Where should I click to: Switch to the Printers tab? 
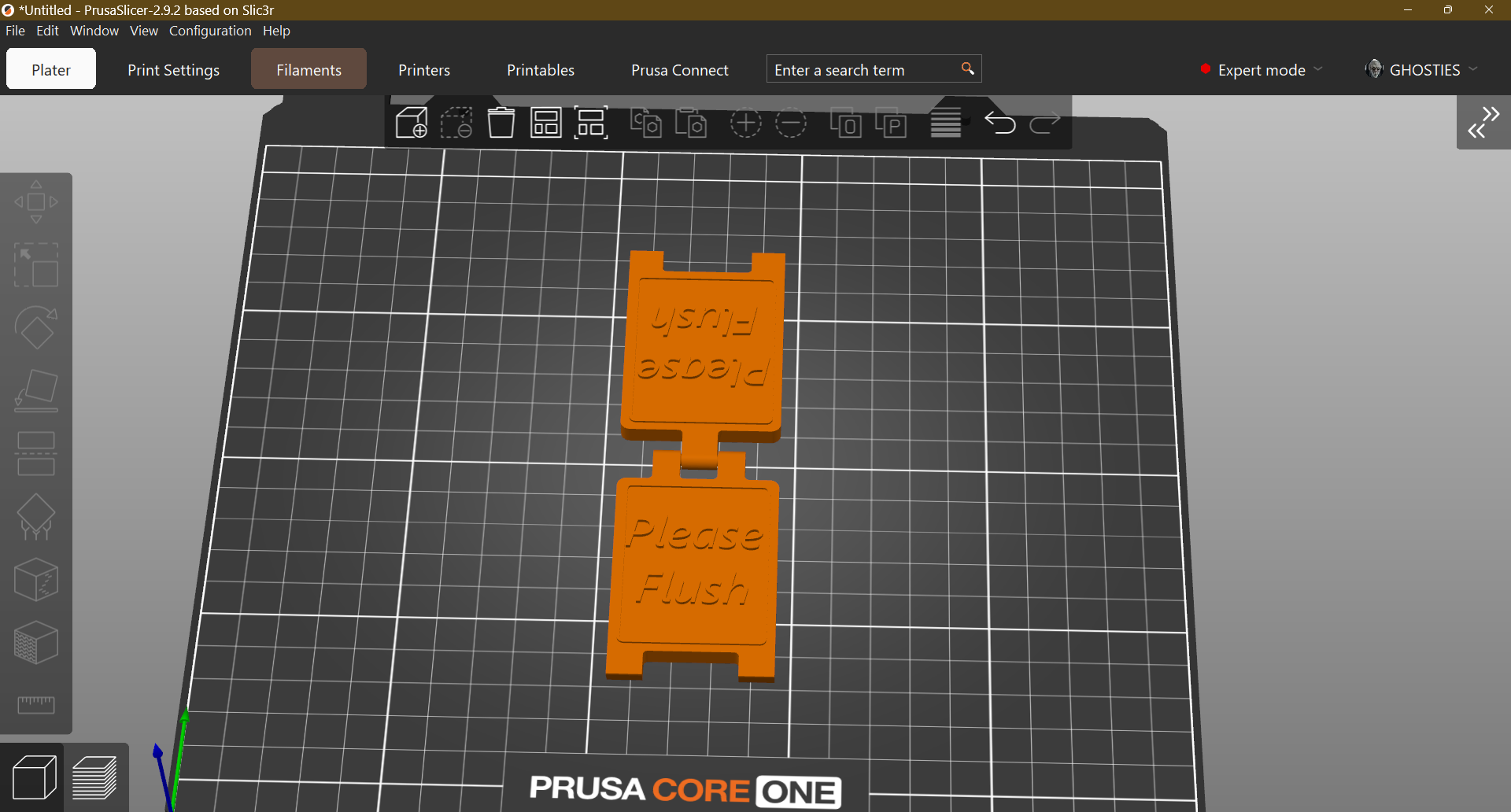pos(424,69)
